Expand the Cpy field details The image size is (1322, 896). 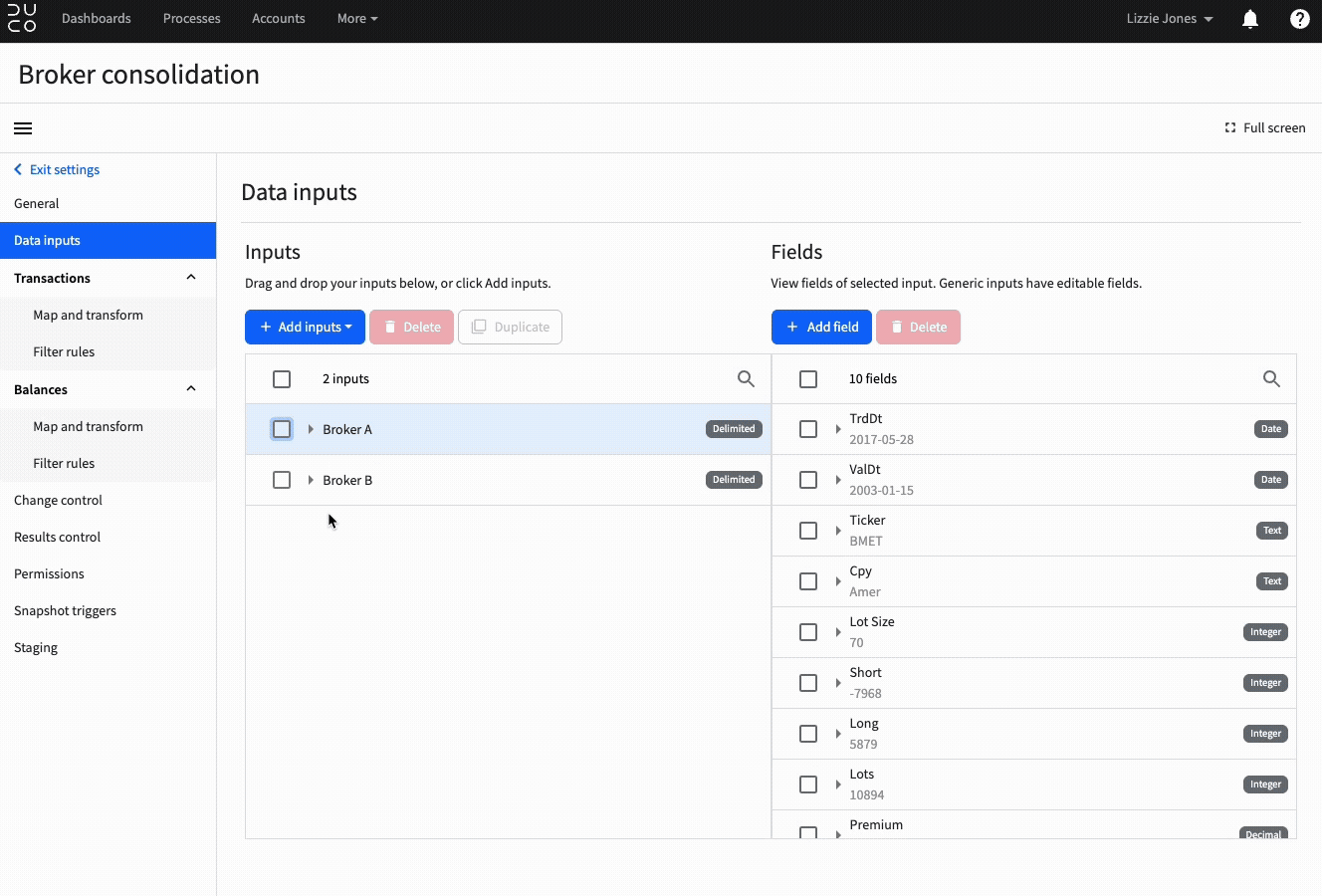tap(838, 581)
